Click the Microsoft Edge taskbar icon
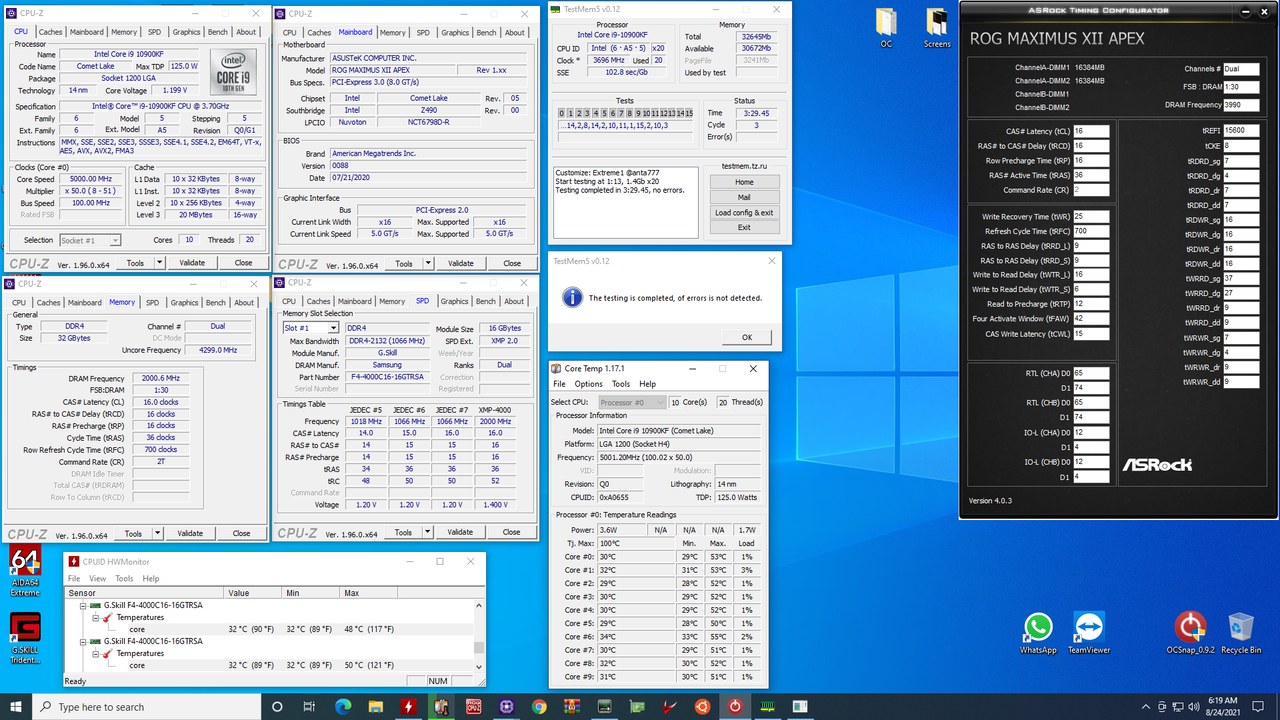The width and height of the screenshot is (1280, 720). coord(343,707)
